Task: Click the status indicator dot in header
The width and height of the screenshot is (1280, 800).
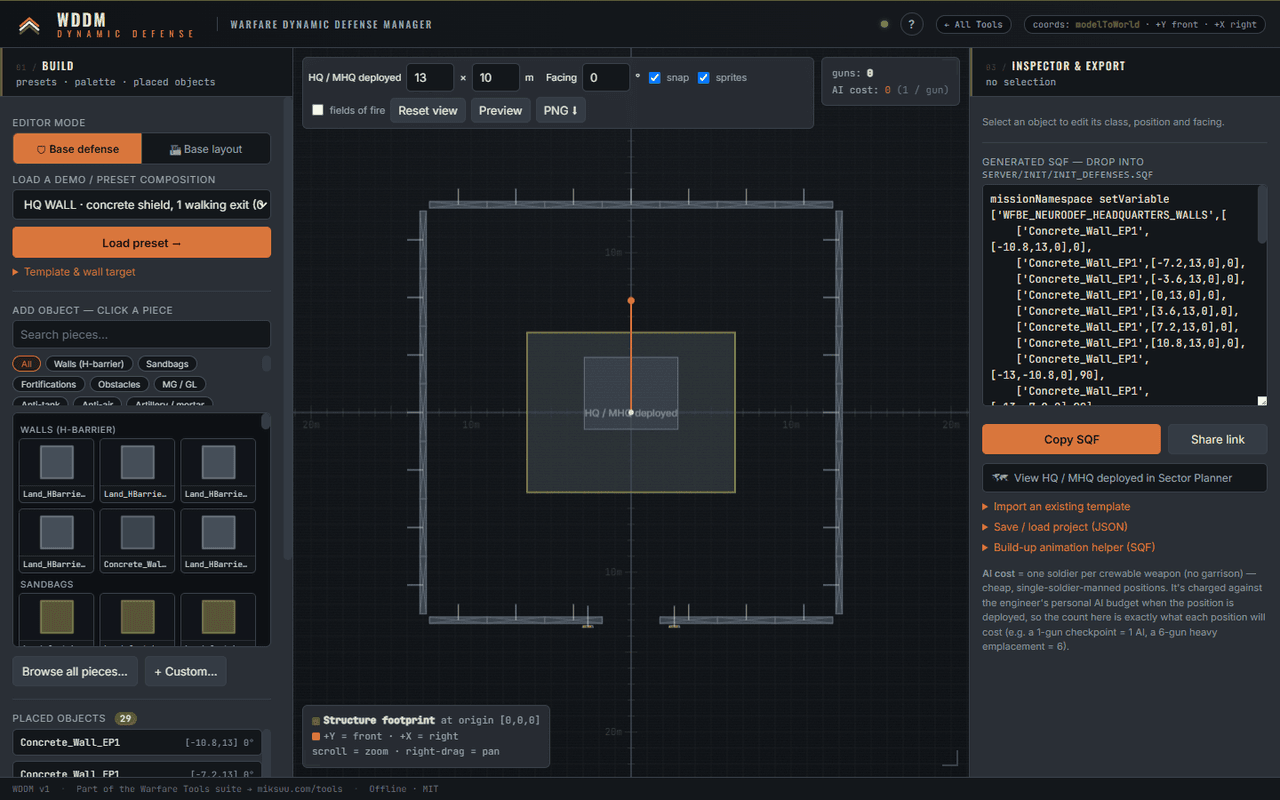Action: point(883,25)
